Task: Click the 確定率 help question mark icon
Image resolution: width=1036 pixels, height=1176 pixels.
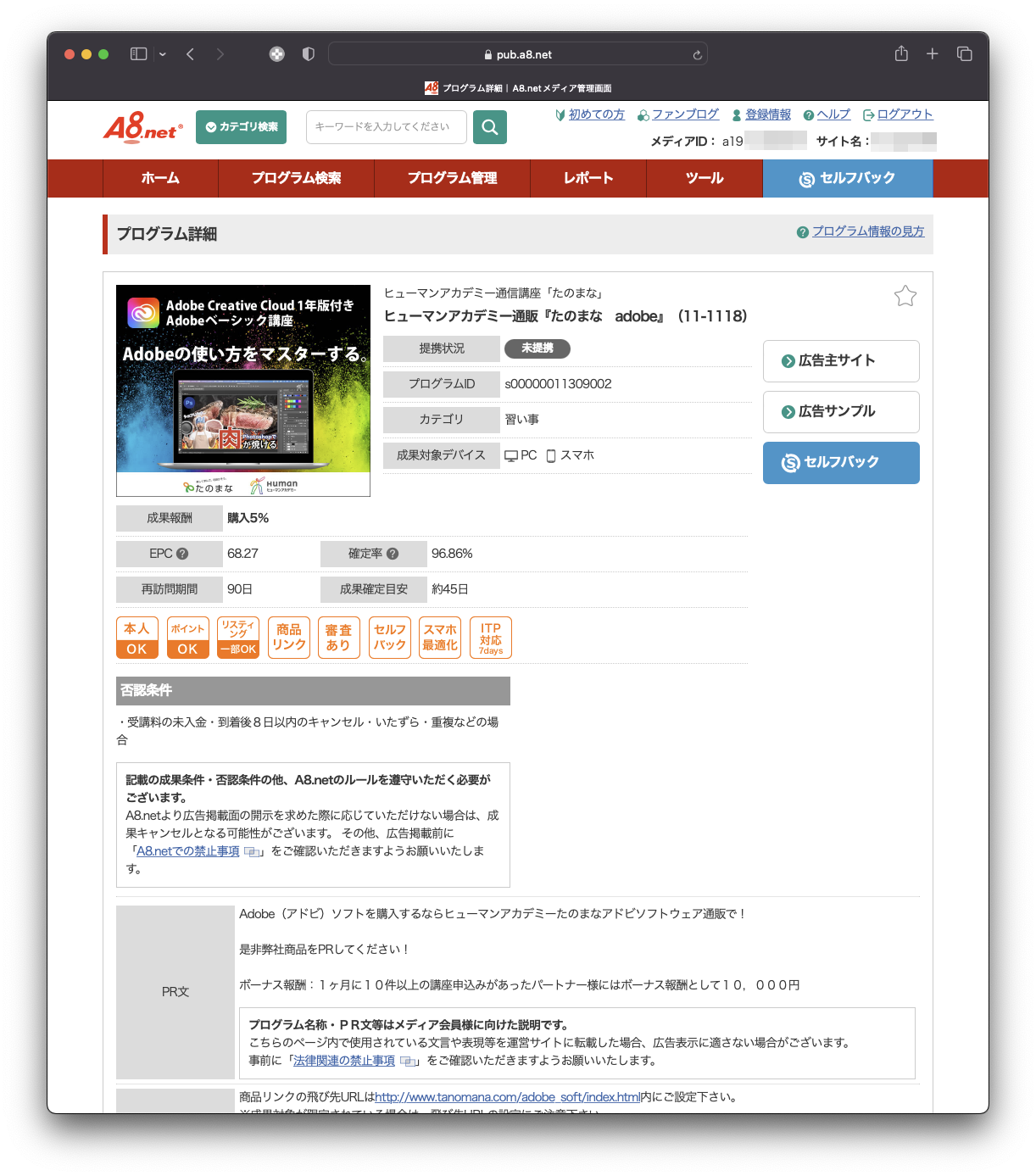Action: (393, 554)
